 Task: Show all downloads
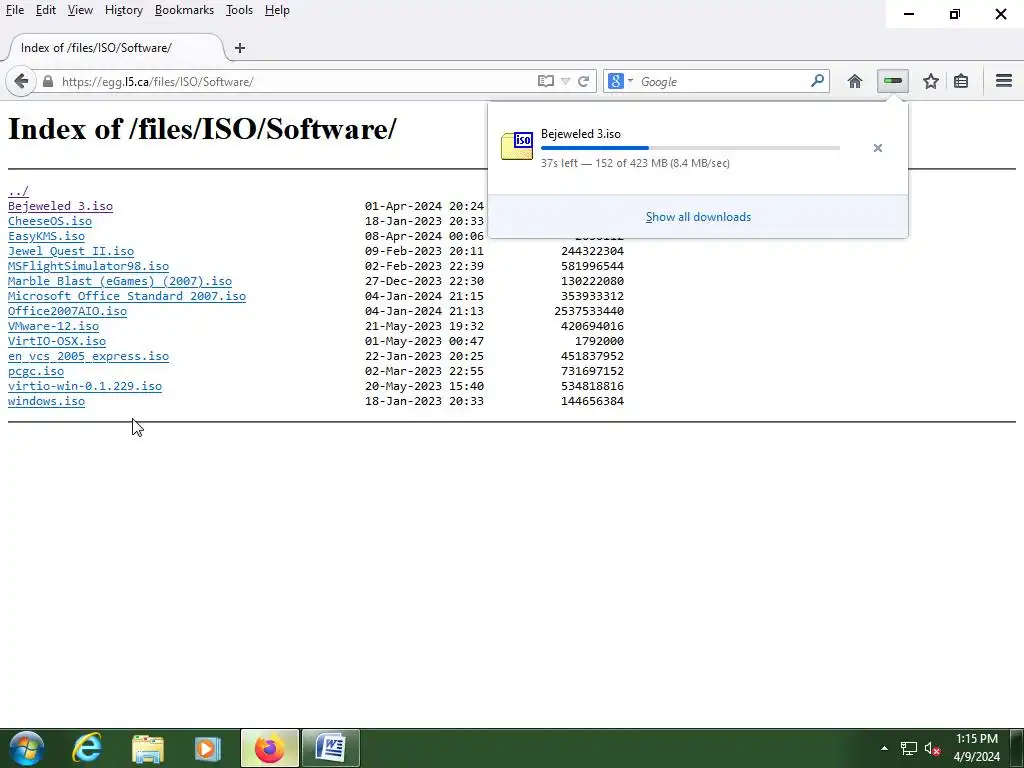698,217
